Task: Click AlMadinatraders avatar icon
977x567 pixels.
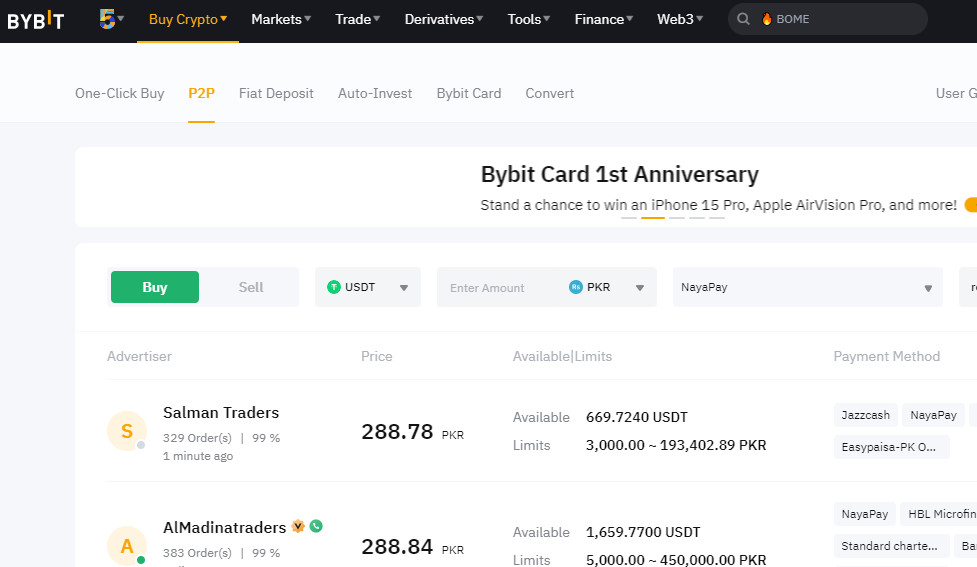Action: (126, 546)
